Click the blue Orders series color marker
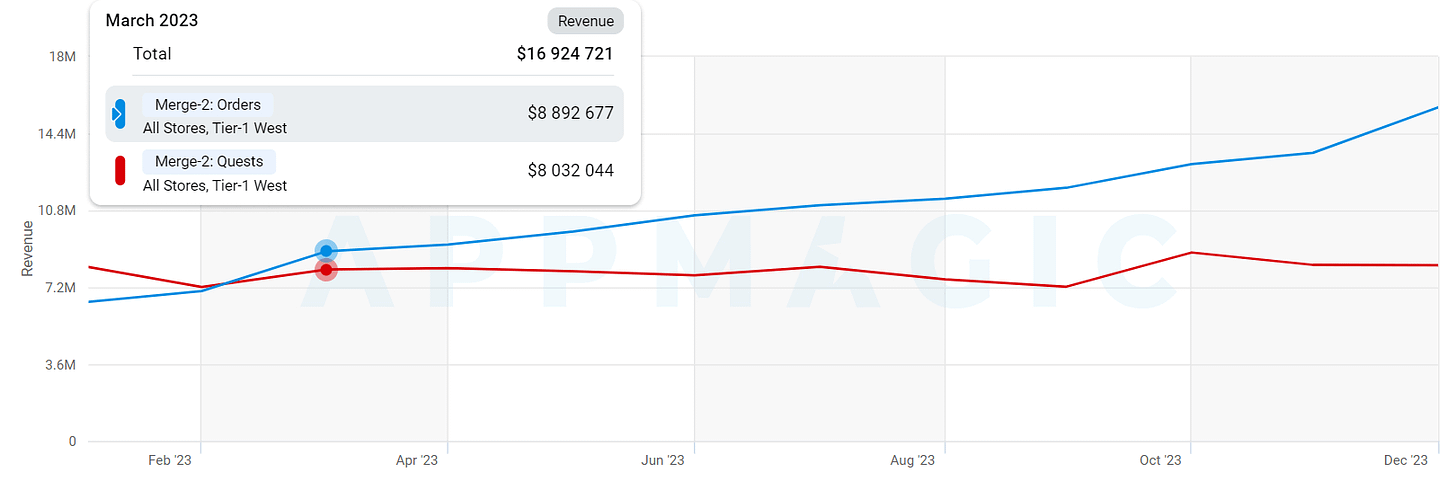 tap(119, 114)
